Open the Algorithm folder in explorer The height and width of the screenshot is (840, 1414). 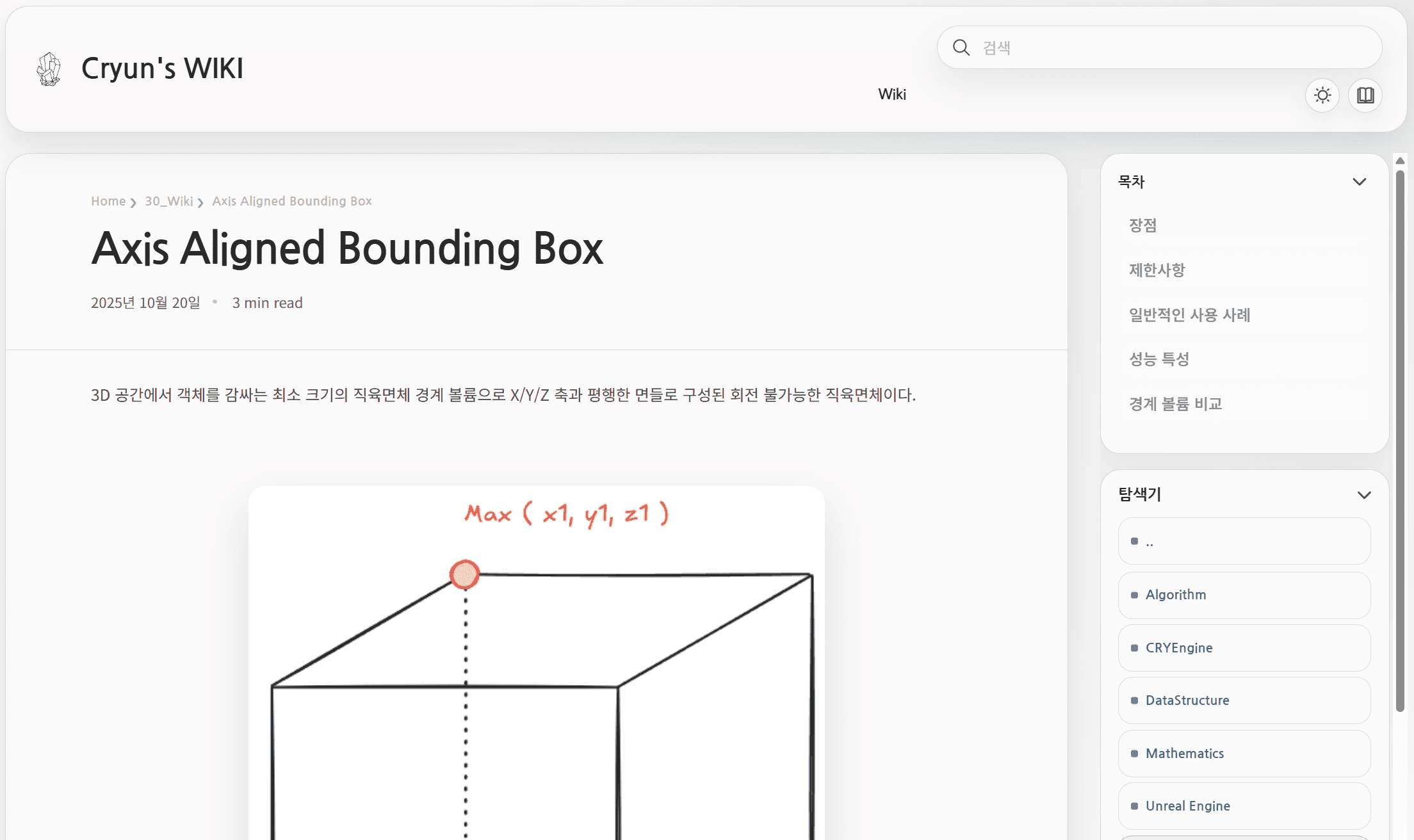coord(1176,595)
